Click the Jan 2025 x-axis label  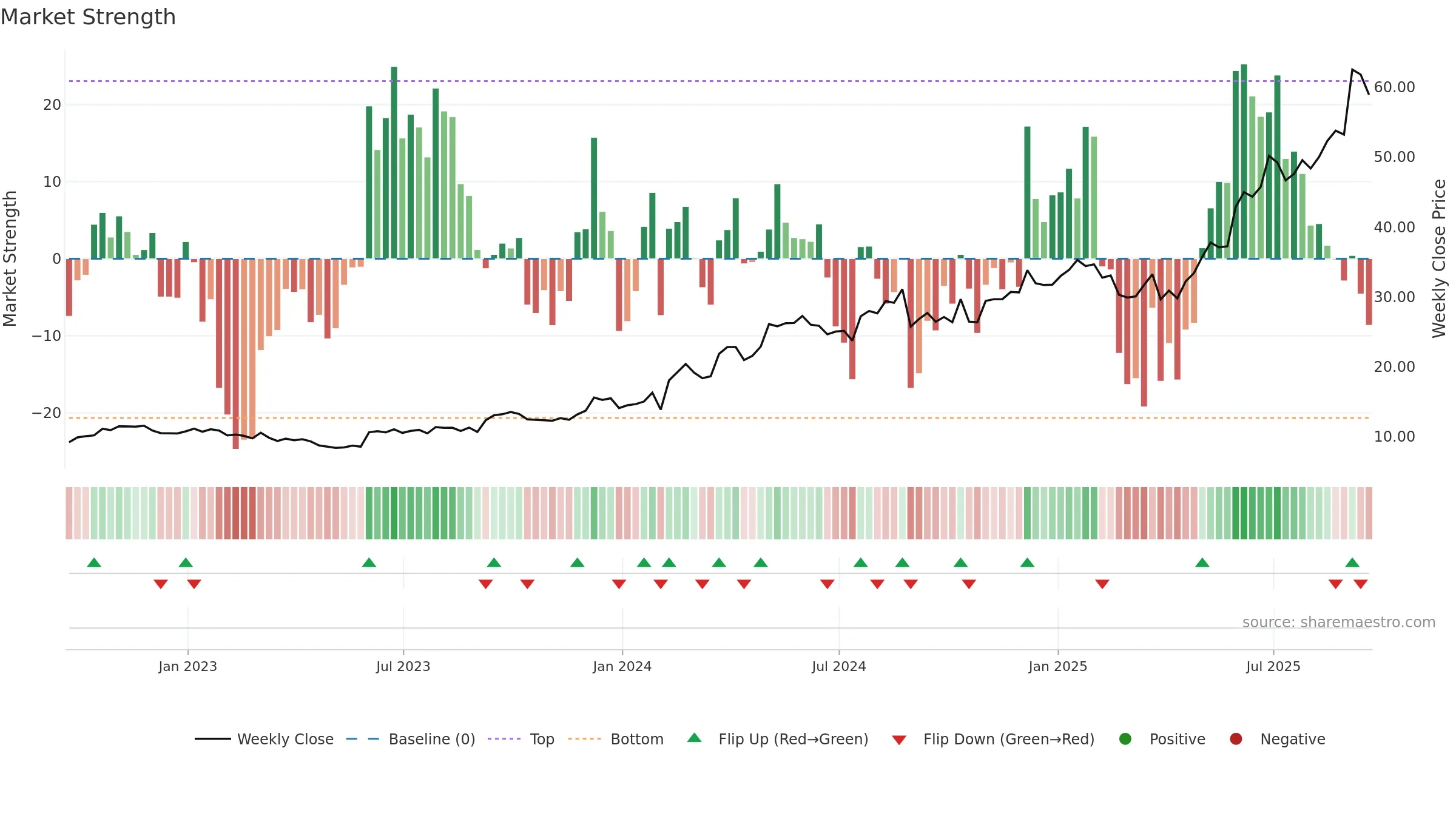click(x=1058, y=667)
